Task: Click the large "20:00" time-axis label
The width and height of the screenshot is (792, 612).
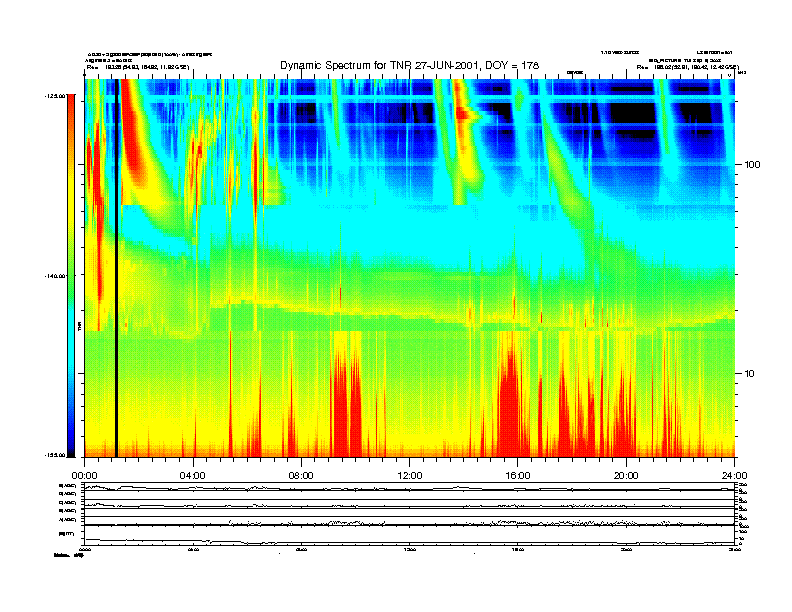Action: click(626, 476)
